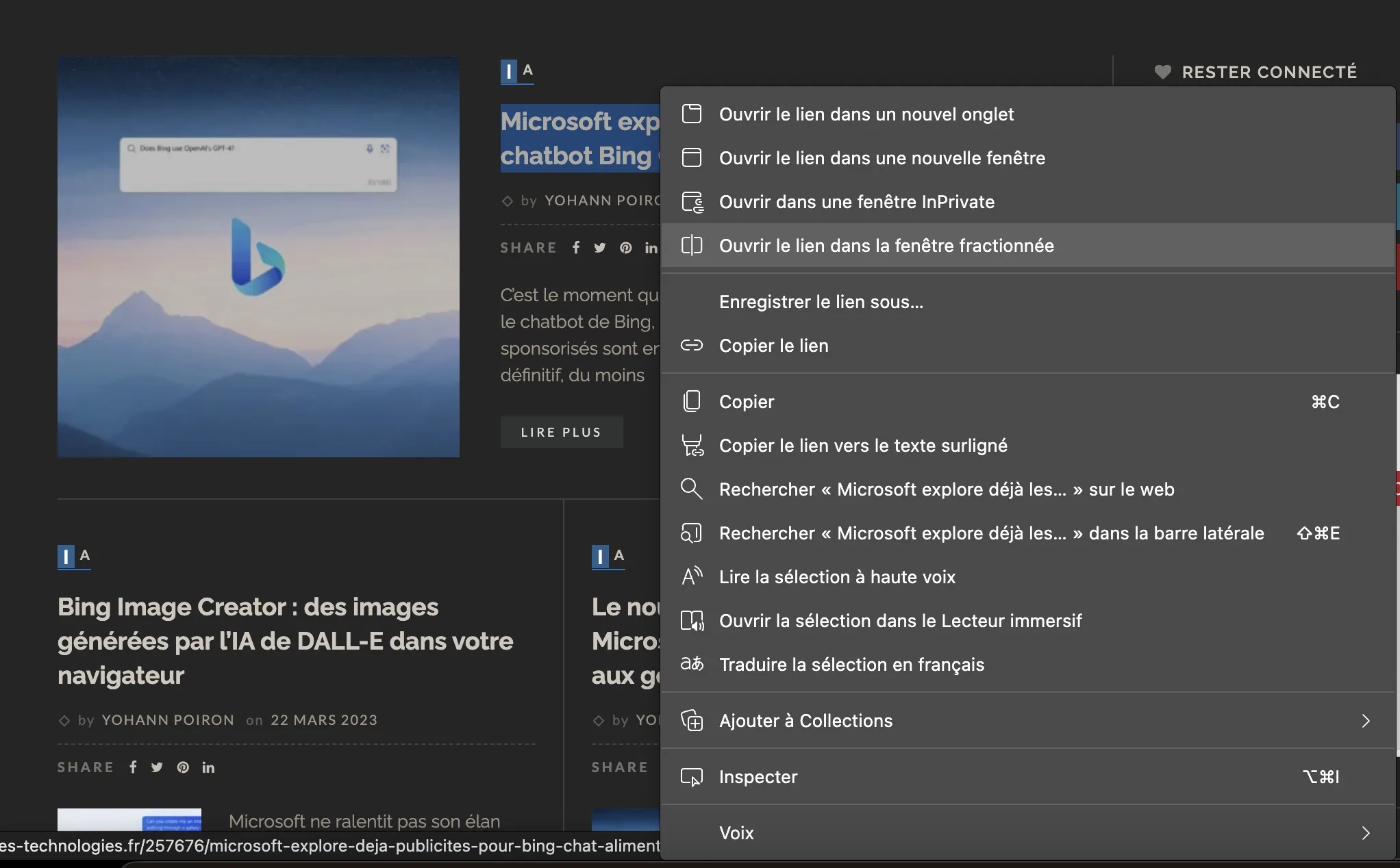Click the split window icon
This screenshot has height=868, width=1400.
(692, 245)
